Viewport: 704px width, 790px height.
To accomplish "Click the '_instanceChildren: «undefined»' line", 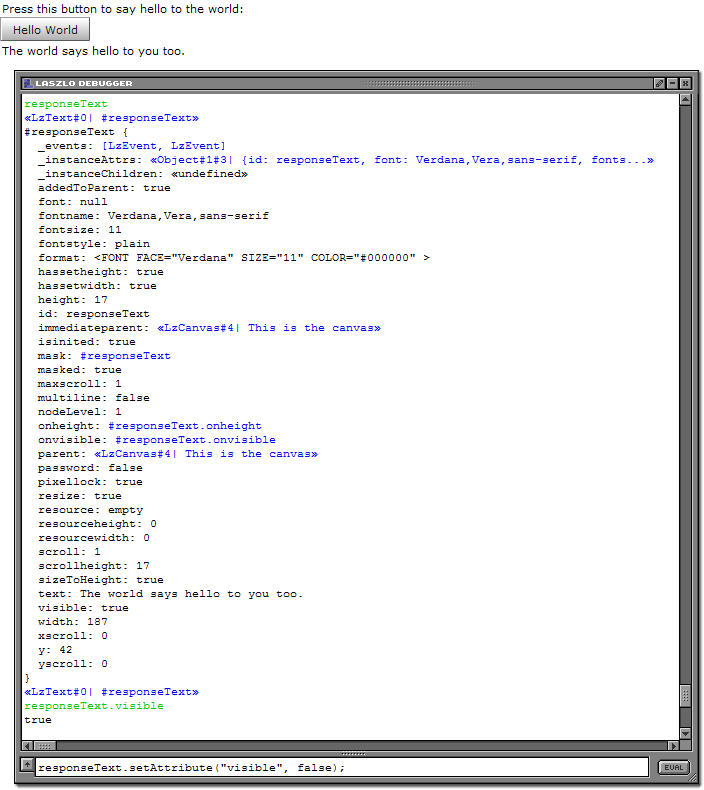I will (143, 174).
